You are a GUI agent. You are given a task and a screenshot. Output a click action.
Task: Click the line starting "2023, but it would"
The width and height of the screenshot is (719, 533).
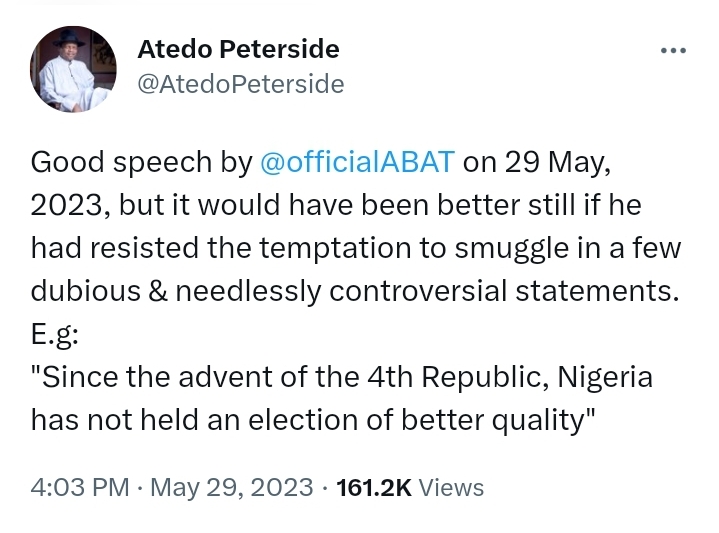point(335,205)
